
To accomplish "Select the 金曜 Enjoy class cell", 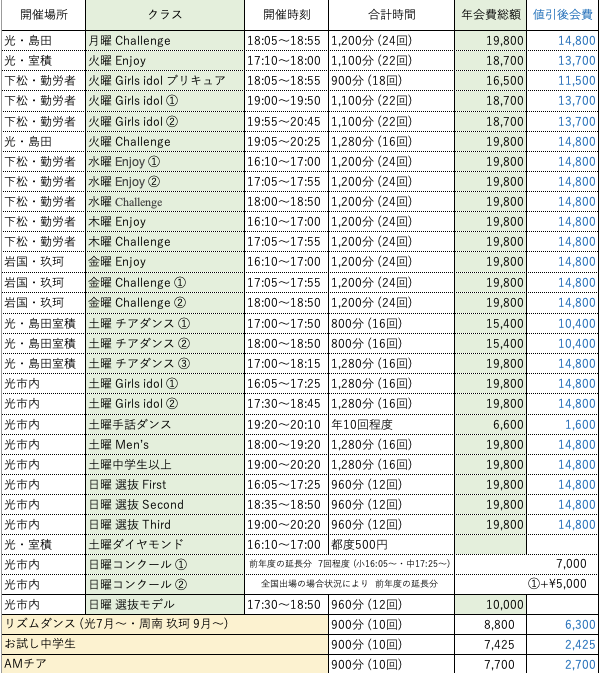I will tap(165, 262).
